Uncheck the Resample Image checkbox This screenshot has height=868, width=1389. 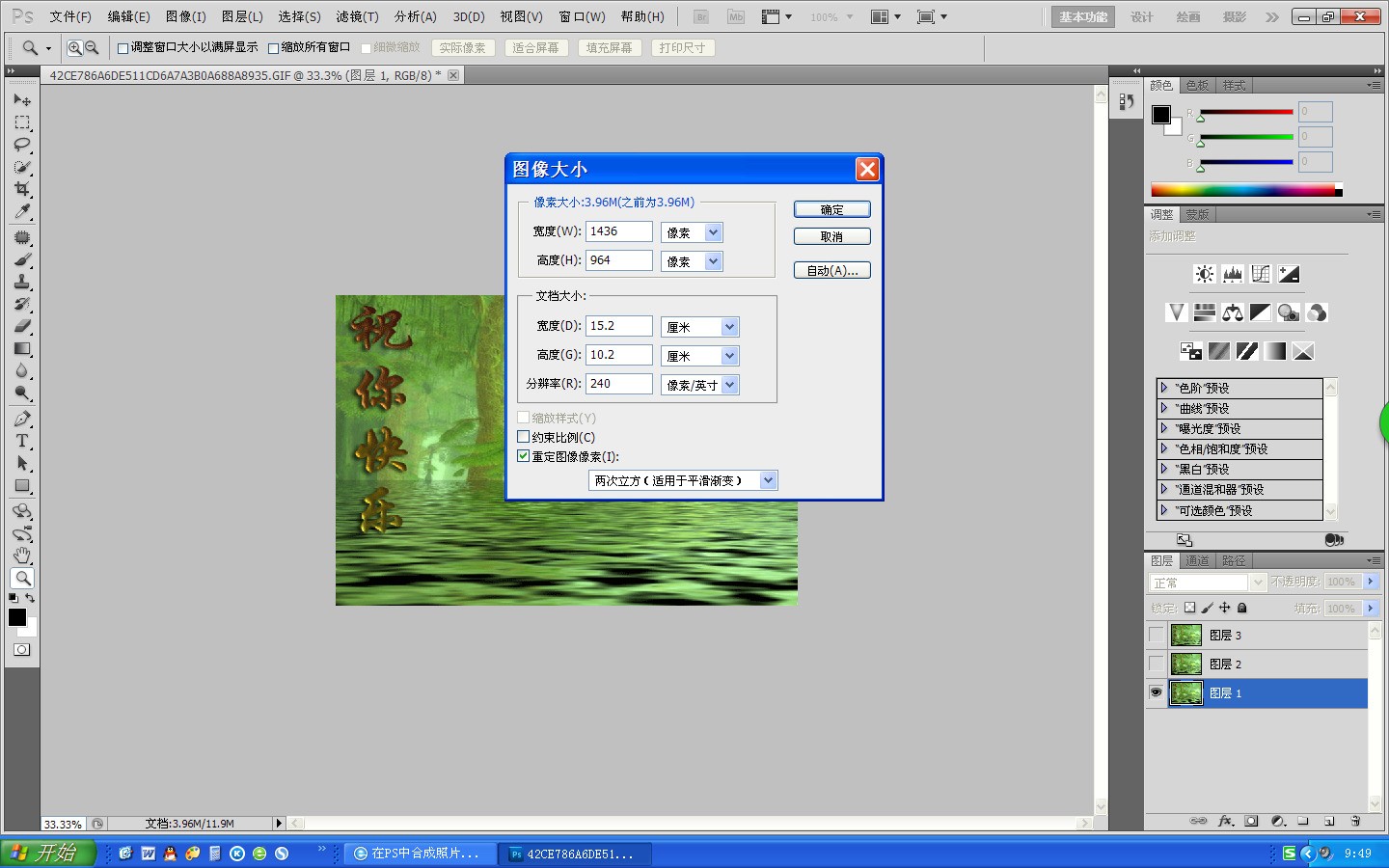click(524, 456)
